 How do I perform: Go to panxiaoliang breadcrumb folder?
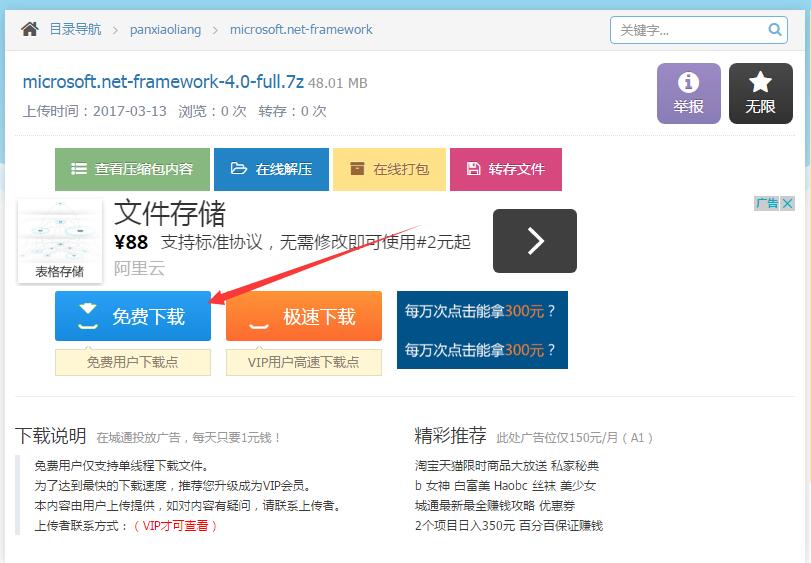[166, 29]
